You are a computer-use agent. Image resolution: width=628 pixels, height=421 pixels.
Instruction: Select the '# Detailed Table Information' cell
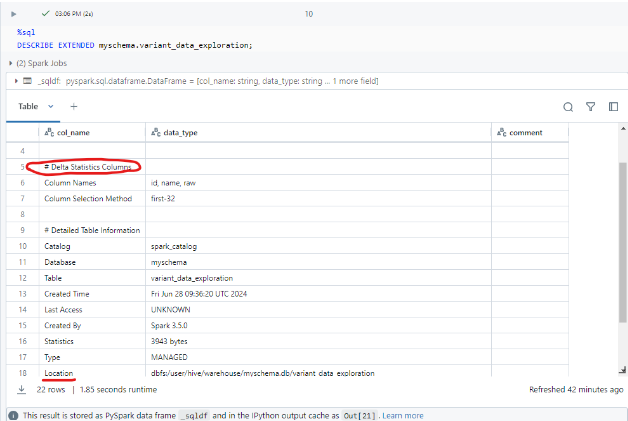click(x=92, y=230)
